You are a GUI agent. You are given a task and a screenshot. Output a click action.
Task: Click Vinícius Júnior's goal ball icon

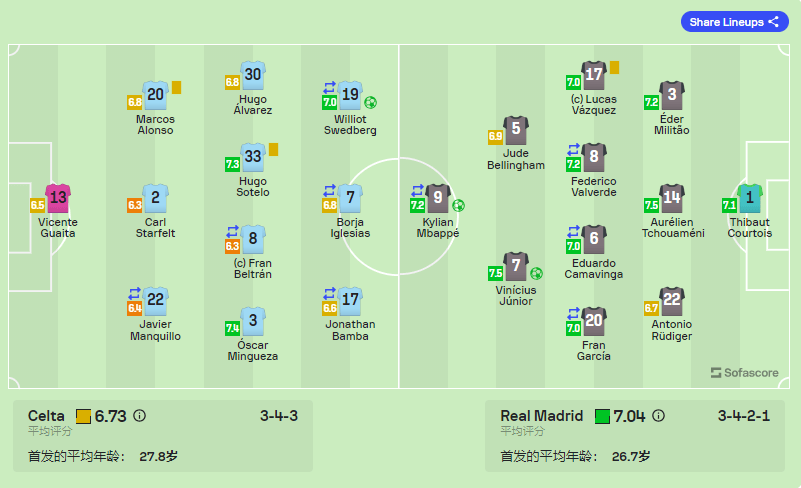tap(536, 274)
